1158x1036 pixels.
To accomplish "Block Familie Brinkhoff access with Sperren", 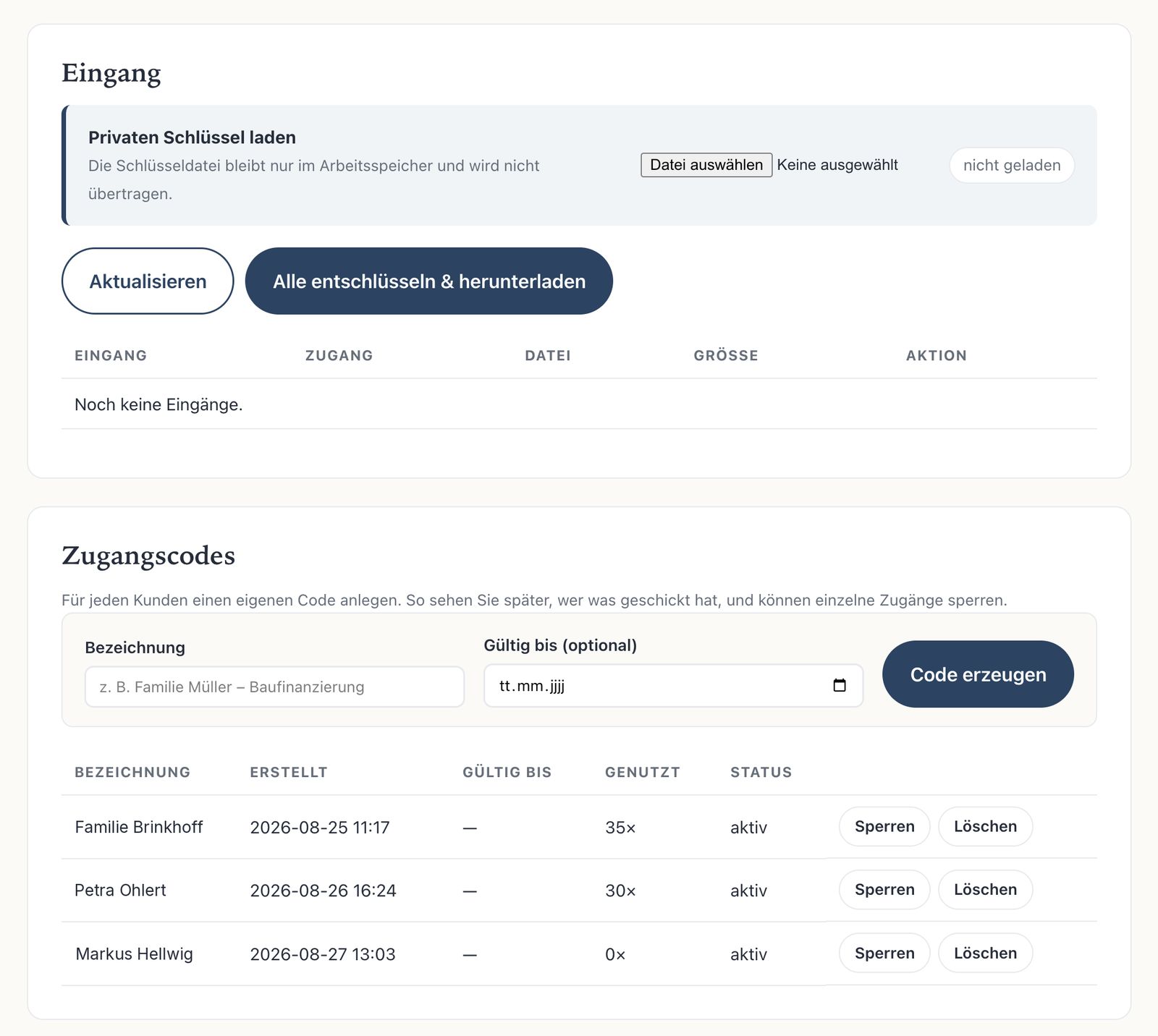I will coord(884,826).
